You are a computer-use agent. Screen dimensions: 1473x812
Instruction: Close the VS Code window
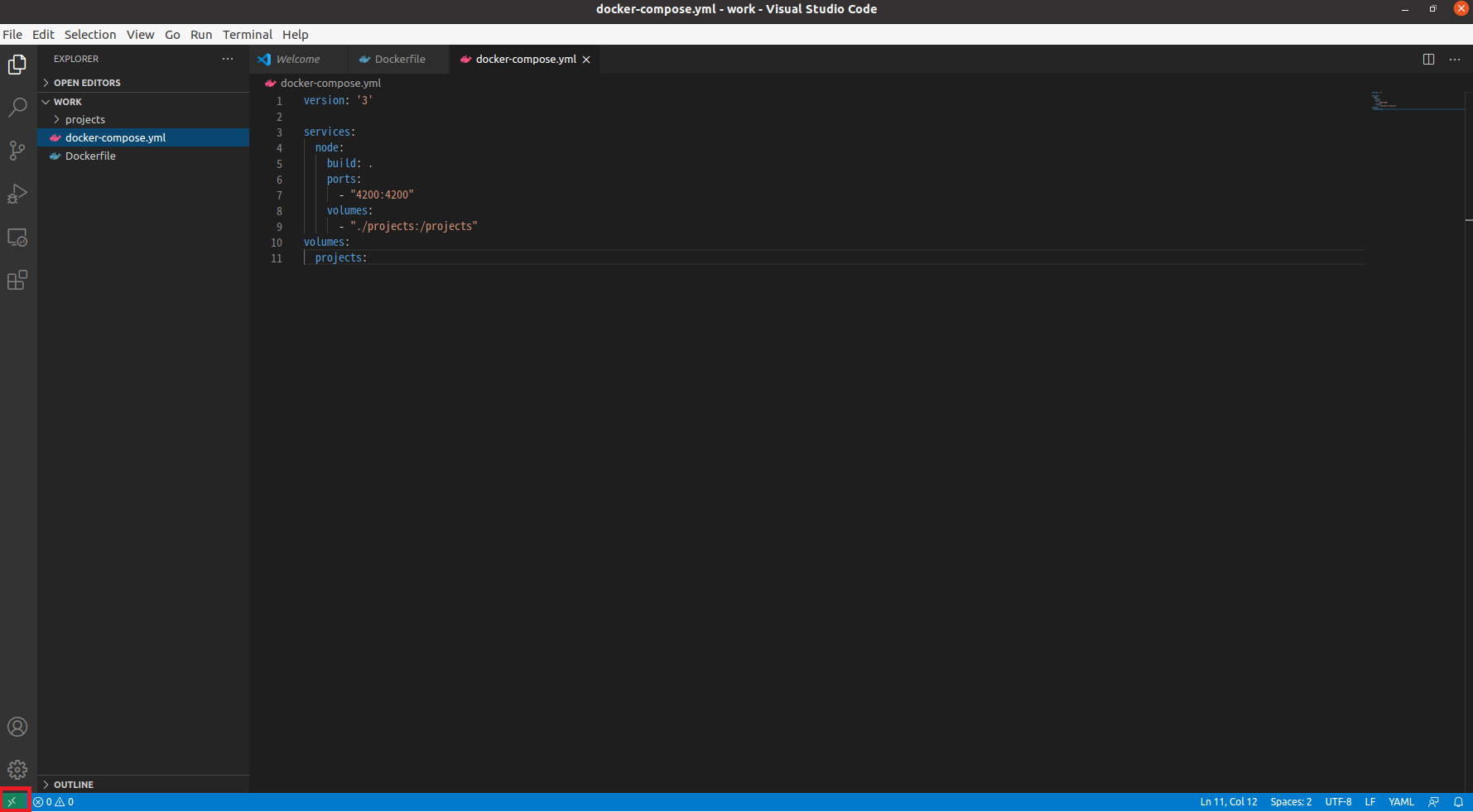1461,8
